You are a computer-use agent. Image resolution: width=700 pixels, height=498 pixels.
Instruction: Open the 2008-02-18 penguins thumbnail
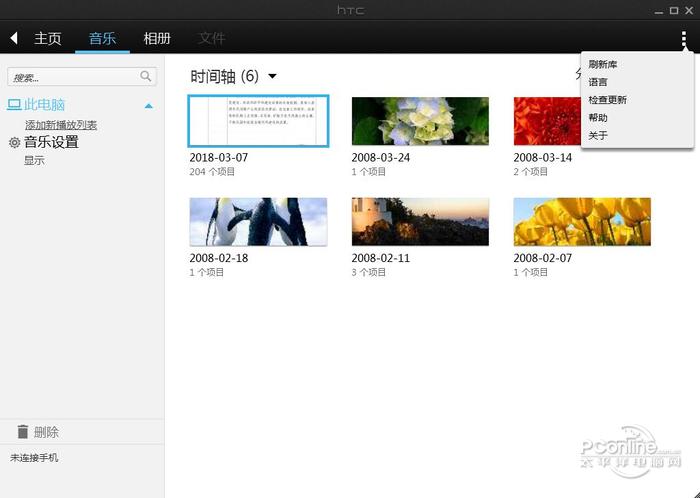tap(258, 222)
